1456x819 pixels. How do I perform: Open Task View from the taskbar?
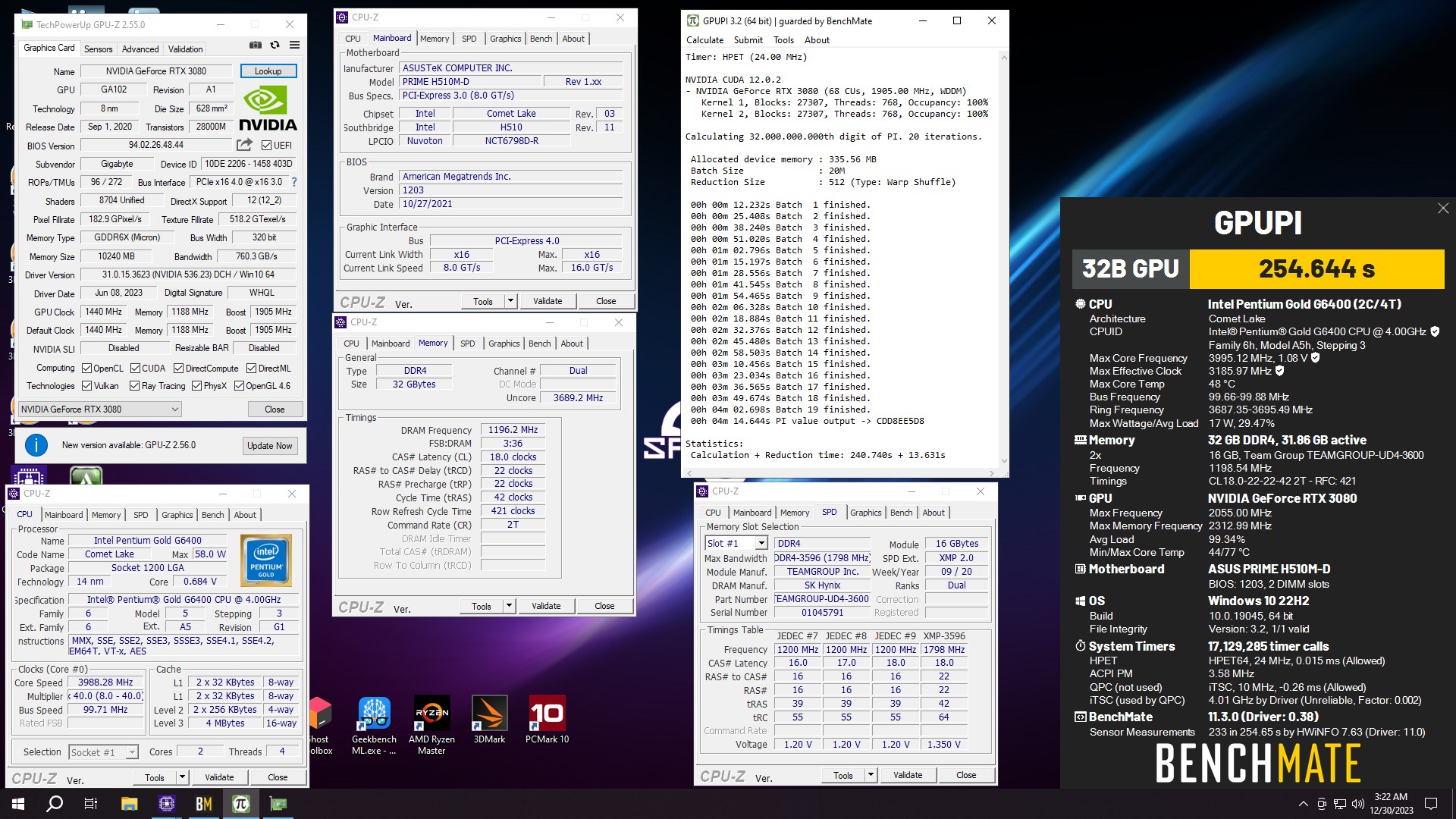[91, 804]
